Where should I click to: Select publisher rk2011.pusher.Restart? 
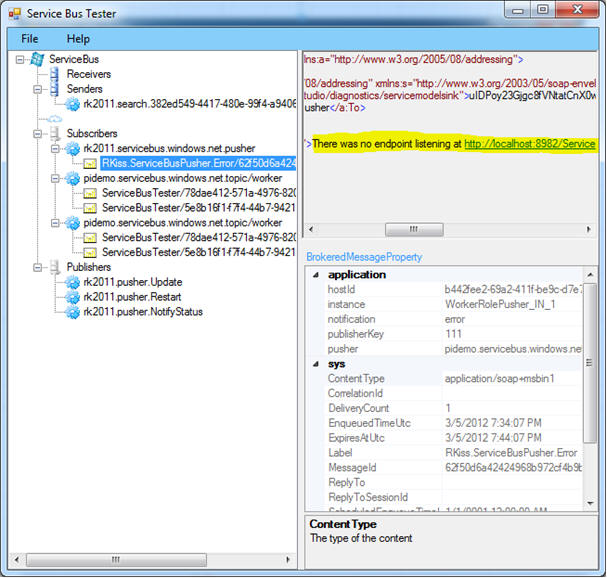click(x=132, y=297)
